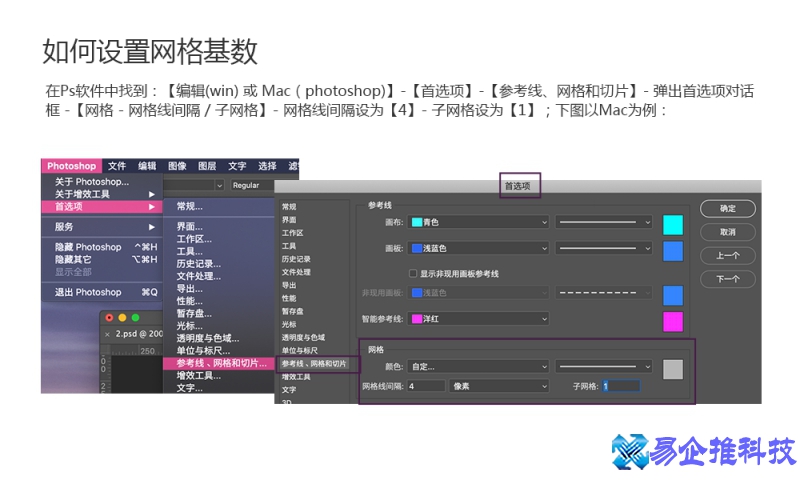Close the 2.psd document tab
The width and height of the screenshot is (800, 480).
point(107,335)
